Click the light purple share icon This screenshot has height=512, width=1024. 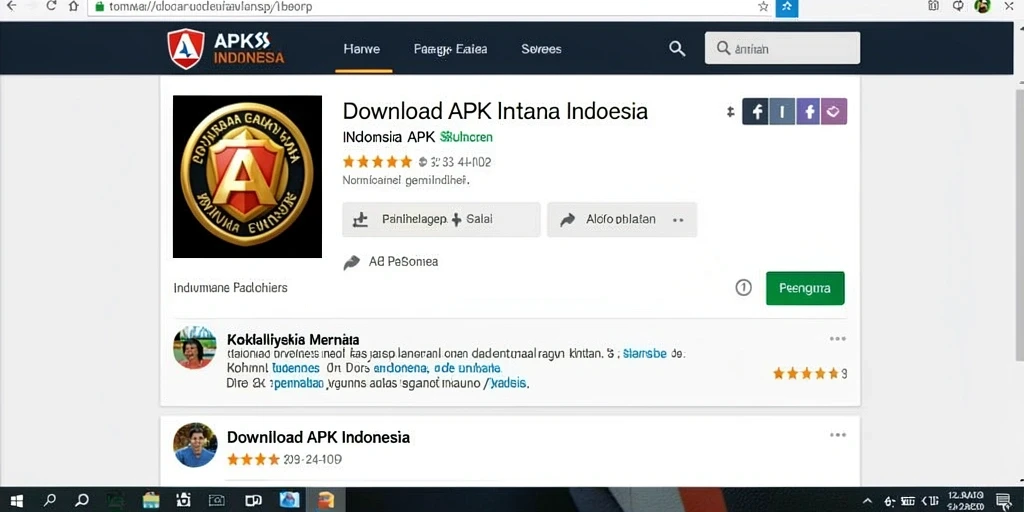pos(834,112)
